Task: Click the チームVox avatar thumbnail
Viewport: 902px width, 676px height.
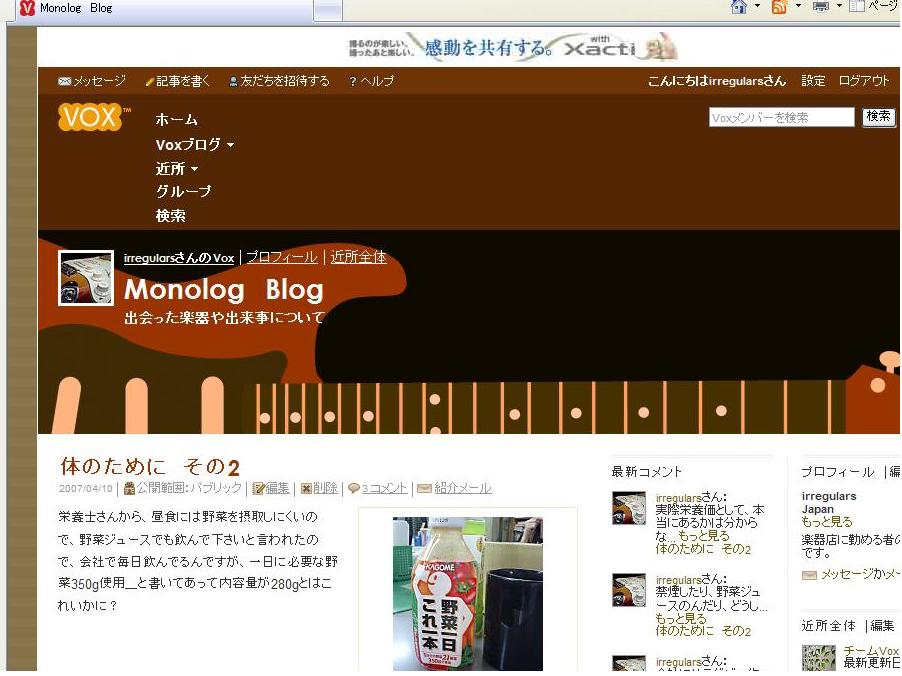Action: tap(819, 658)
